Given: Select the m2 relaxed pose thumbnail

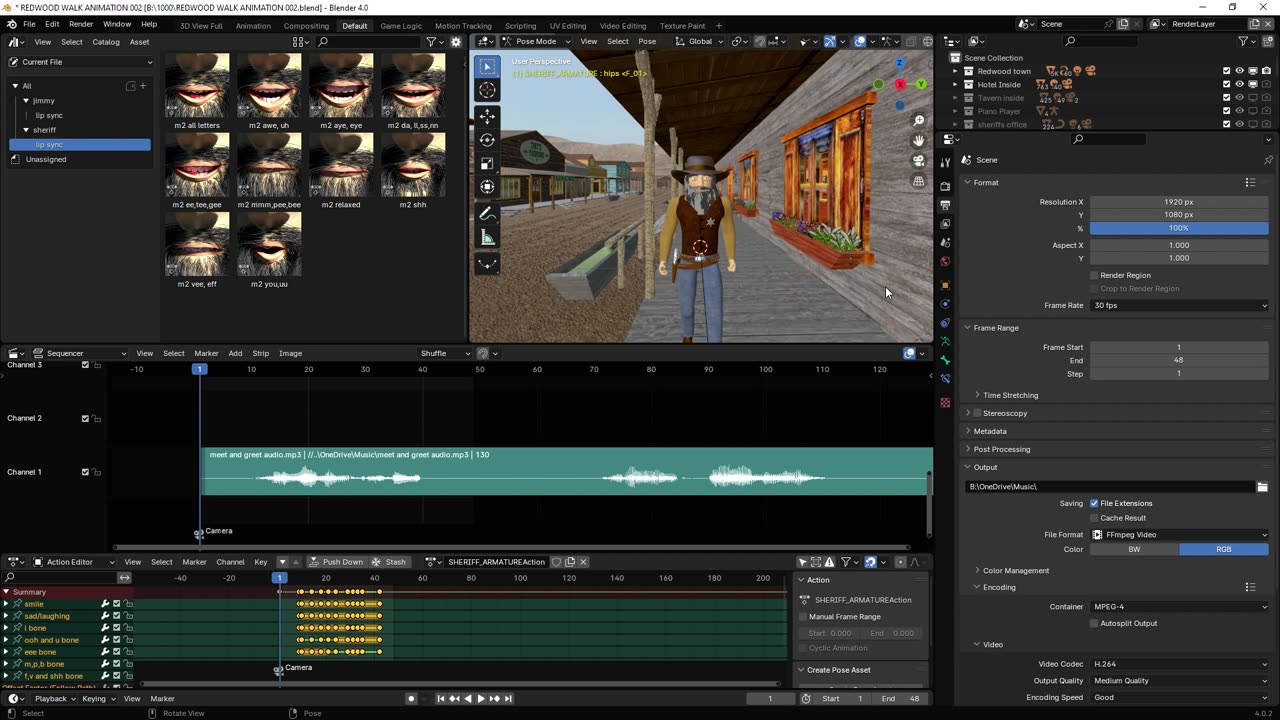Looking at the screenshot, I should click(x=341, y=165).
